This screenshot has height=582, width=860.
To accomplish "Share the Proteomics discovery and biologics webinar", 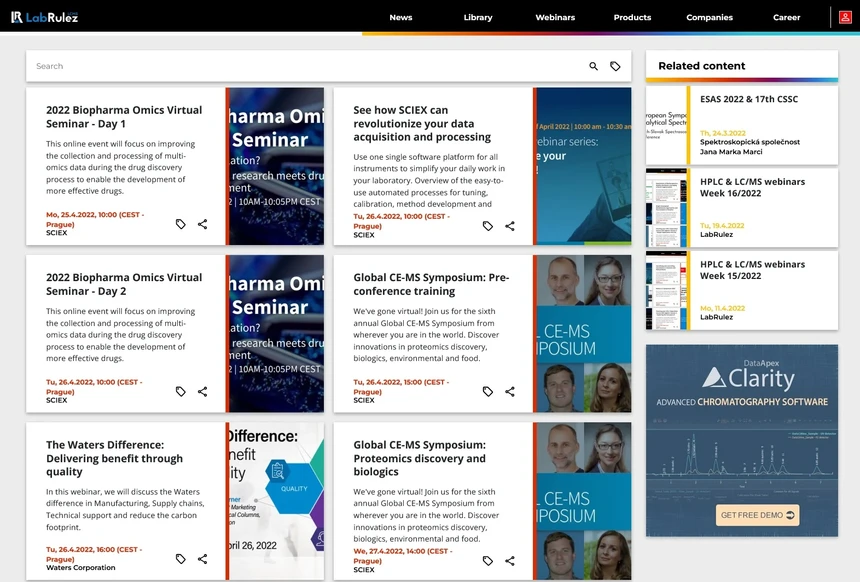I will click(x=510, y=561).
